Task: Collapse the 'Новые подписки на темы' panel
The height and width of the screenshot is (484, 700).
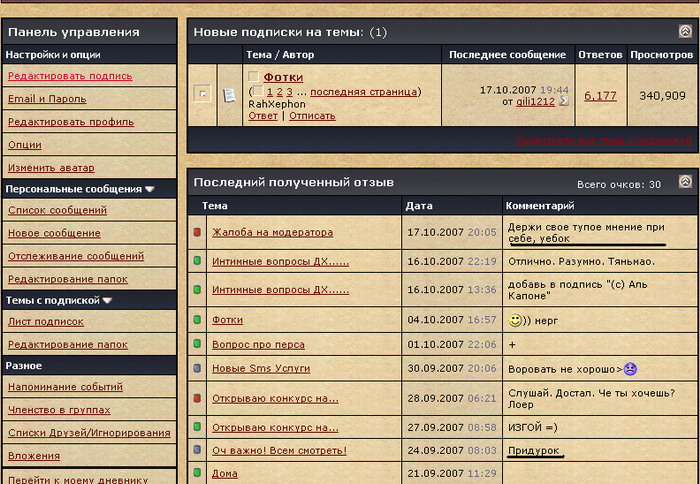Action: tap(685, 32)
